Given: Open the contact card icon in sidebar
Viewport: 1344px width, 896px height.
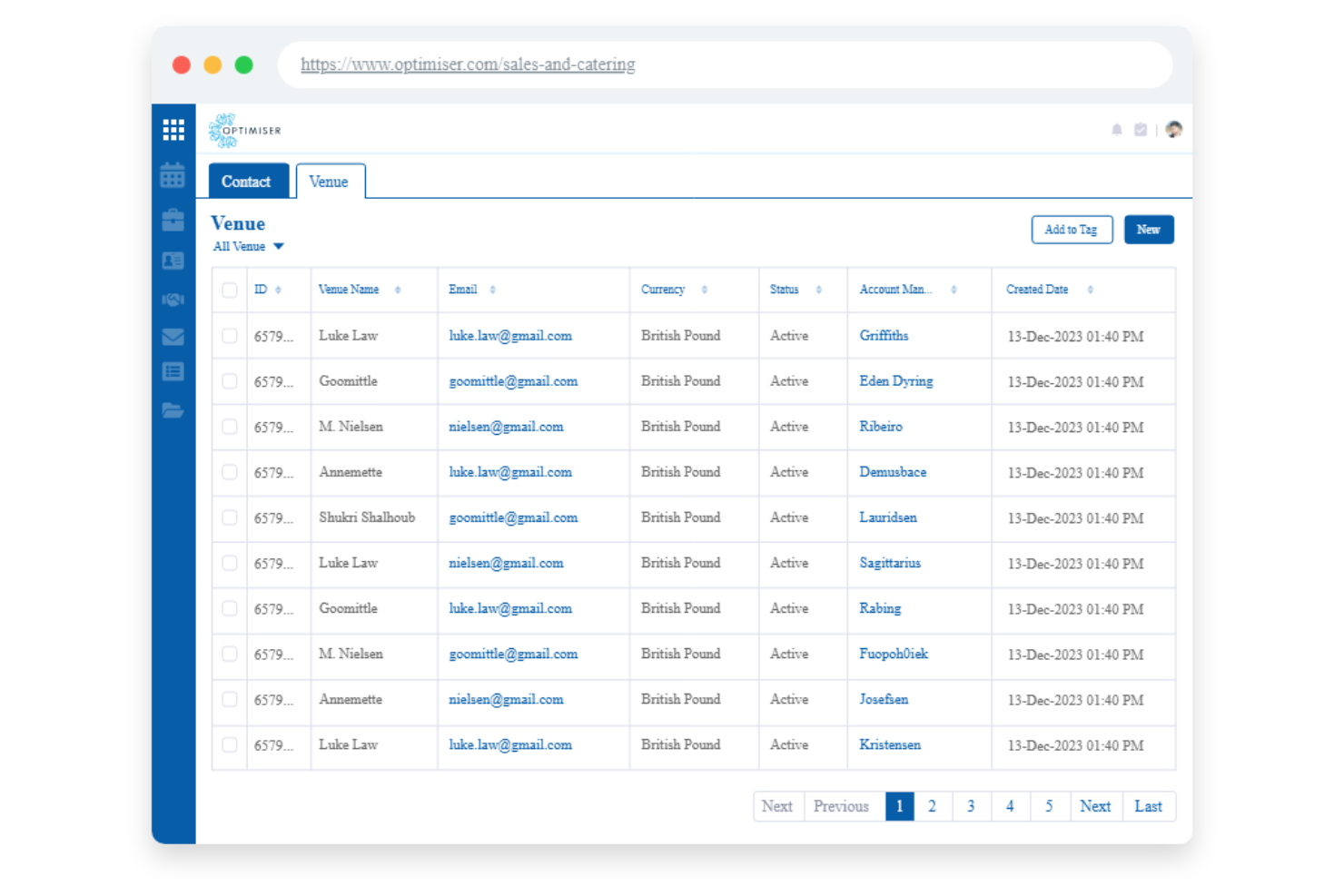Looking at the screenshot, I should click(173, 261).
